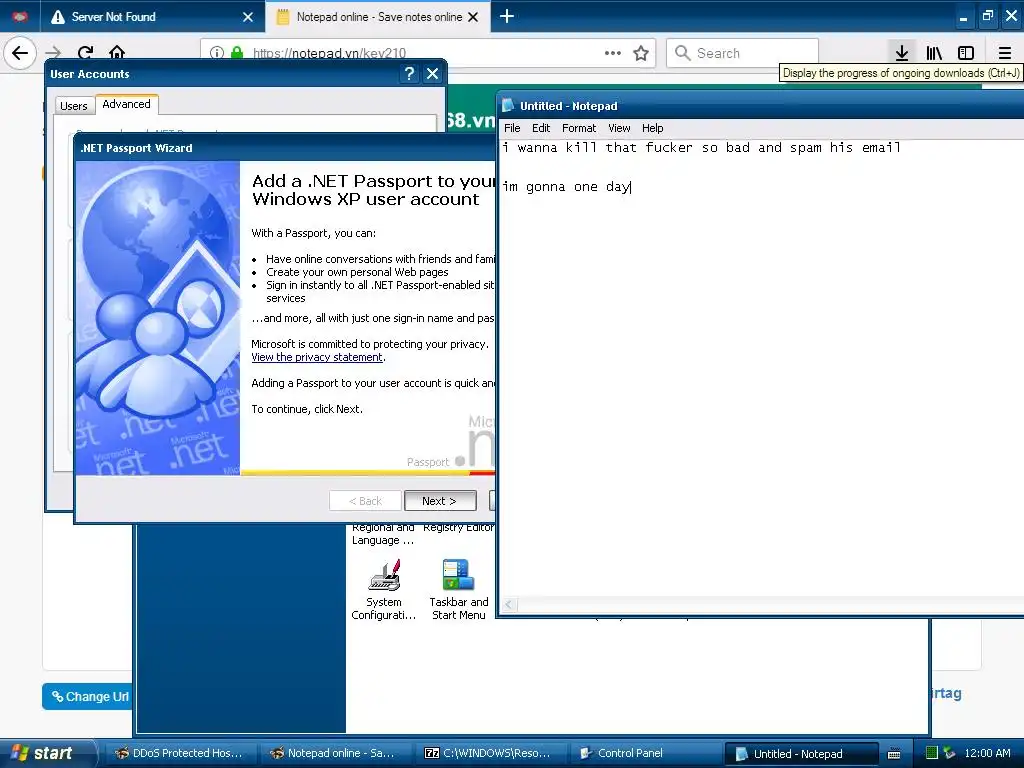Close the Notepad online tab
1024x768 pixels.
pyautogui.click(x=473, y=17)
